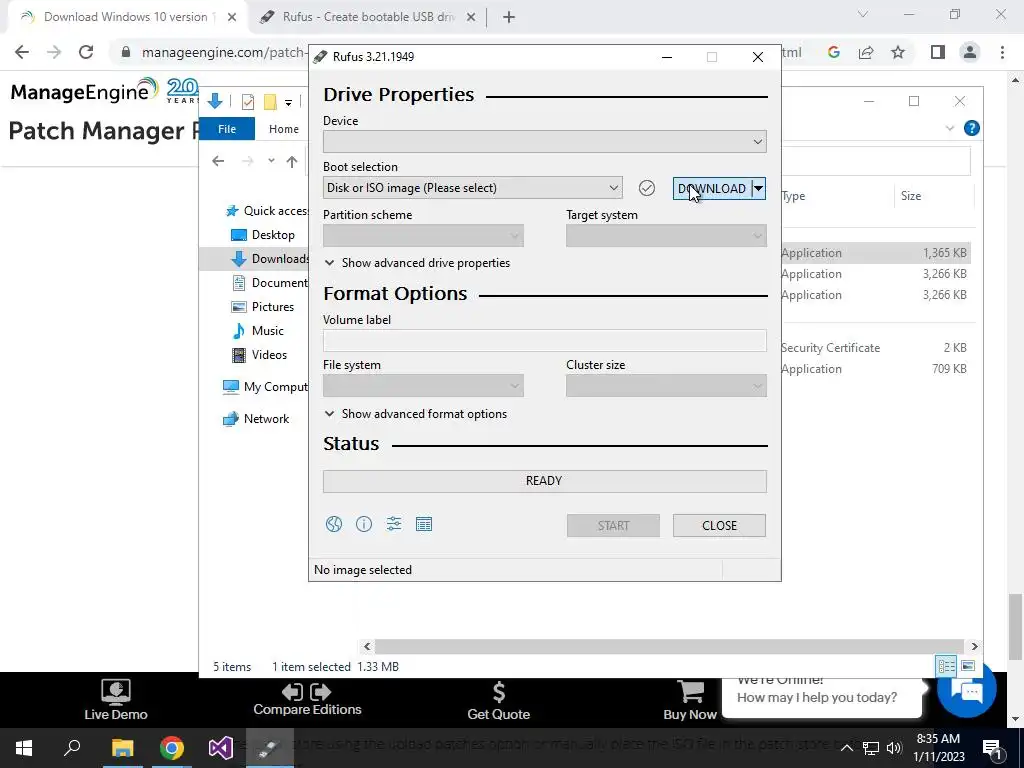
Task: Go up one folder in File Explorer
Action: click(292, 161)
